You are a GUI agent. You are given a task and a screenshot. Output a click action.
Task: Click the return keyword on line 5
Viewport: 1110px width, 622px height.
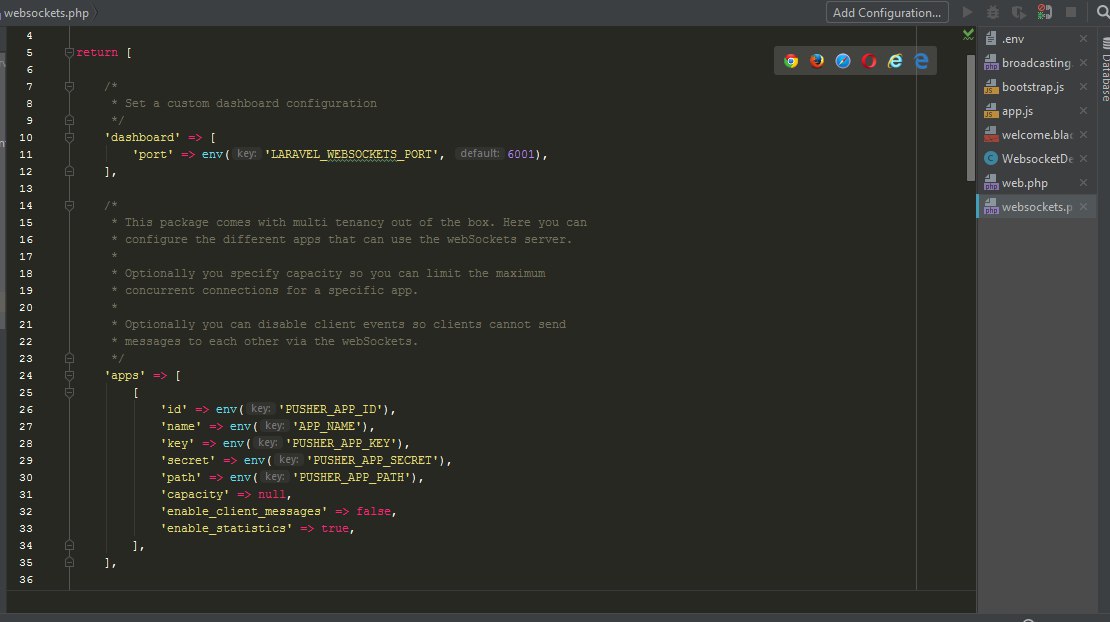point(97,52)
